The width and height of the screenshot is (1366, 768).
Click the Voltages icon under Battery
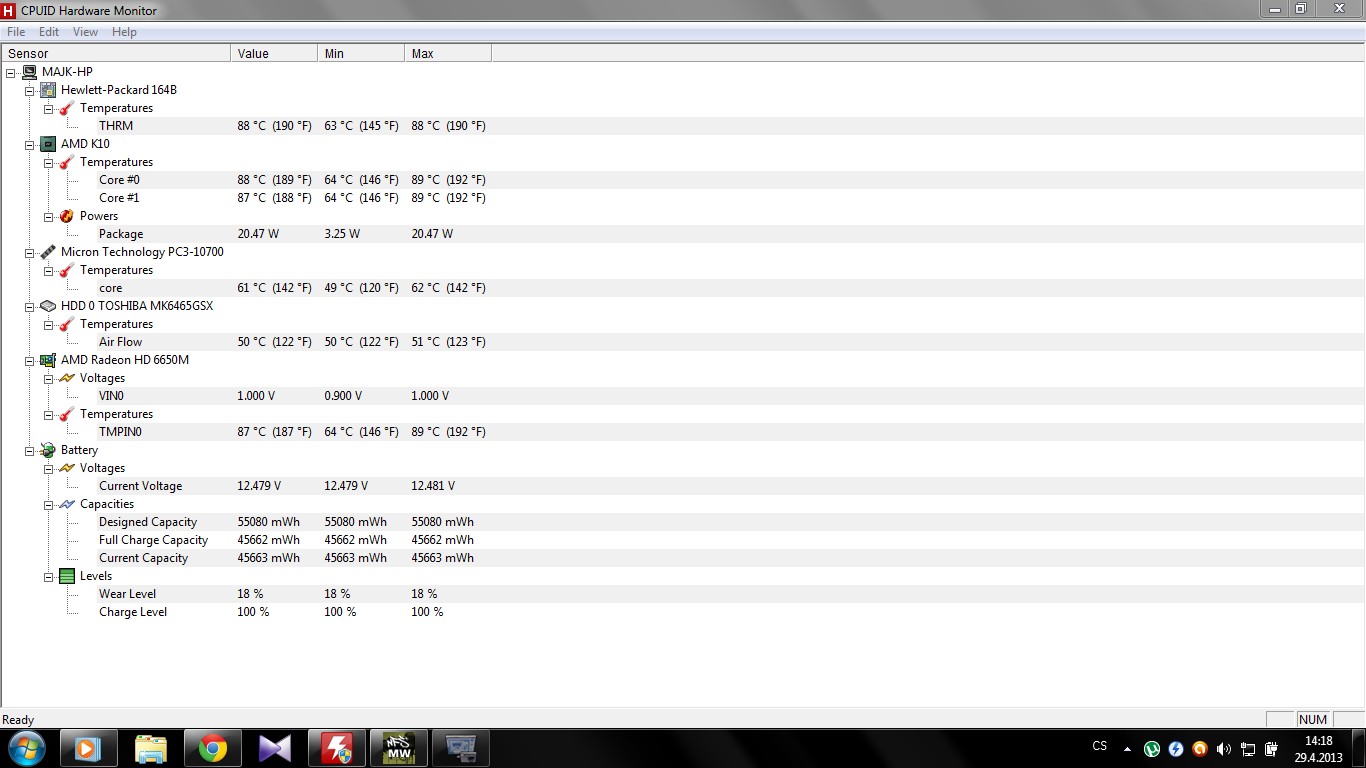pos(67,468)
